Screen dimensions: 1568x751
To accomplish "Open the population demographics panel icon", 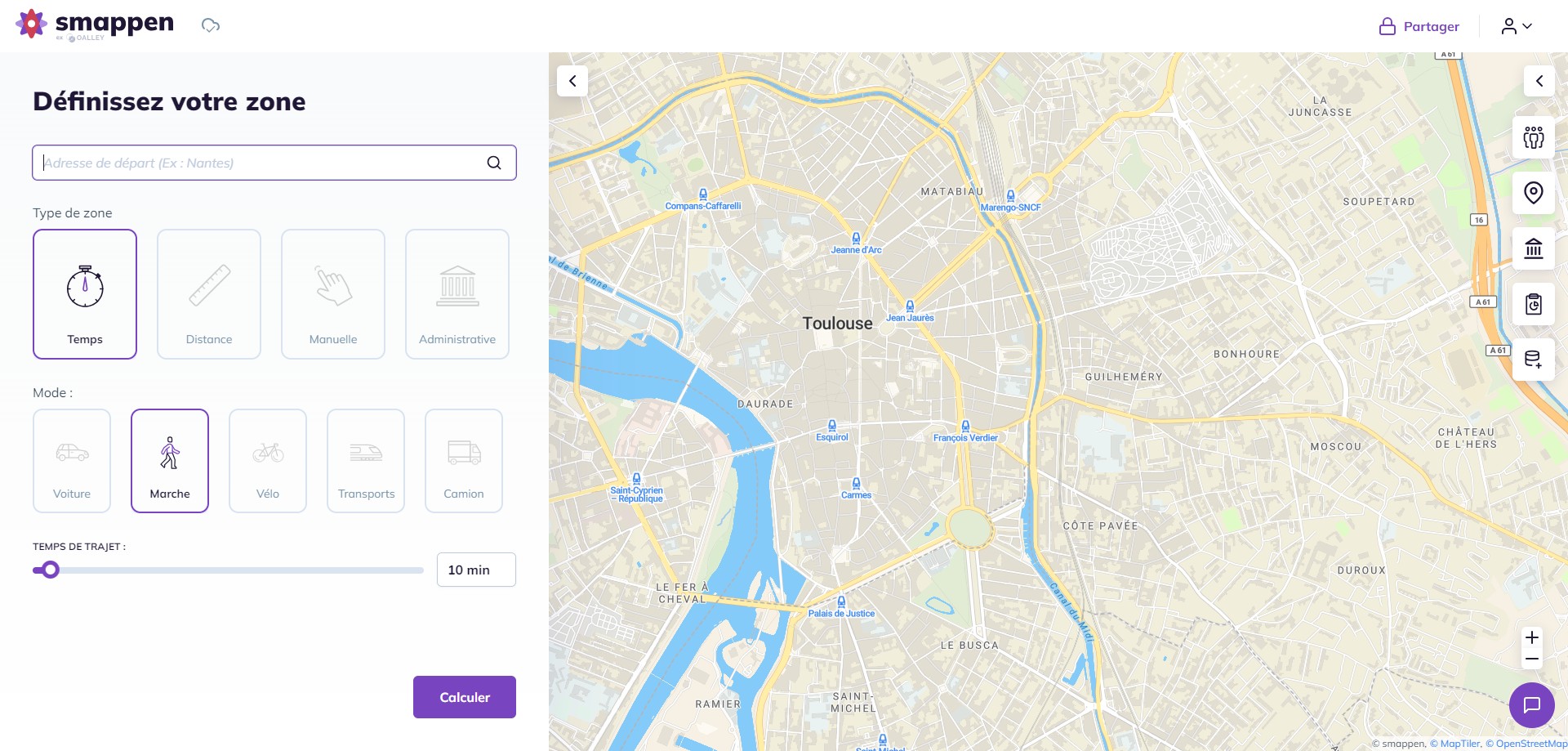I will (1534, 137).
